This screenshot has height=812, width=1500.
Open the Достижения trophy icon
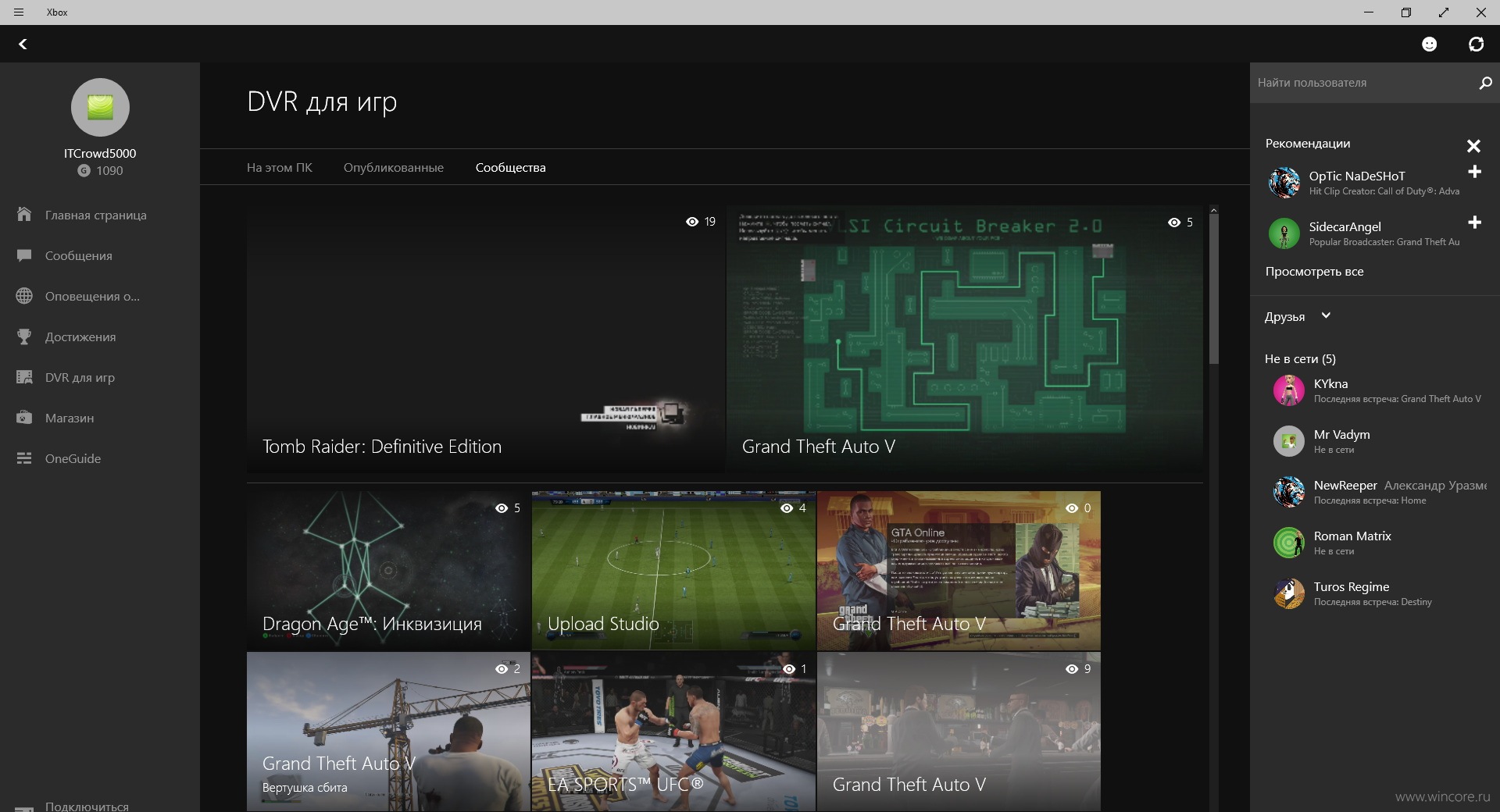pyautogui.click(x=24, y=337)
